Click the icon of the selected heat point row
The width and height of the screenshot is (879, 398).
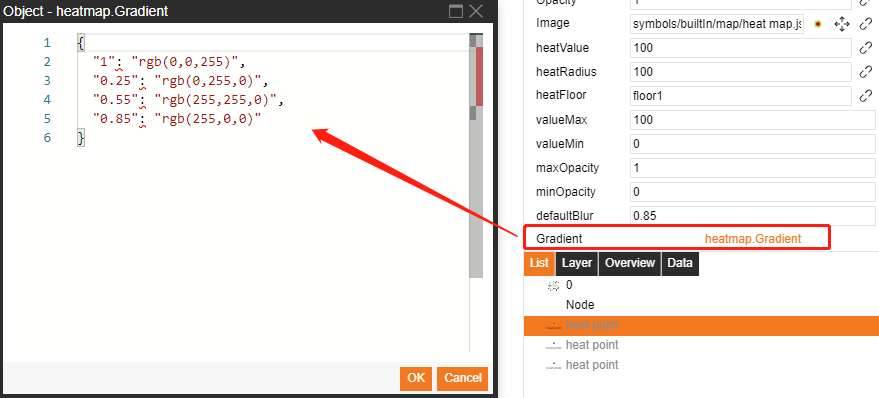[553, 326]
